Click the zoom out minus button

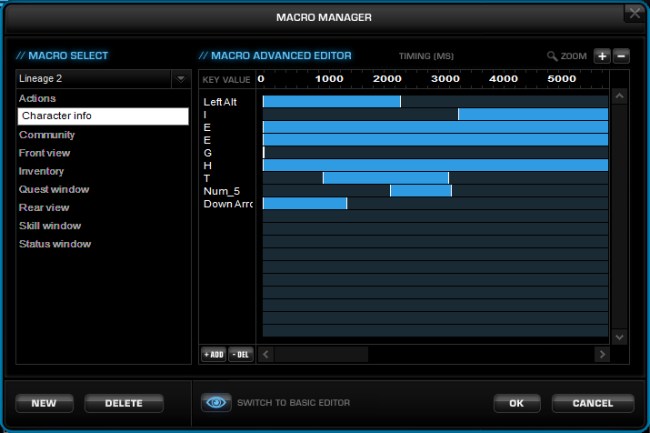coord(621,56)
